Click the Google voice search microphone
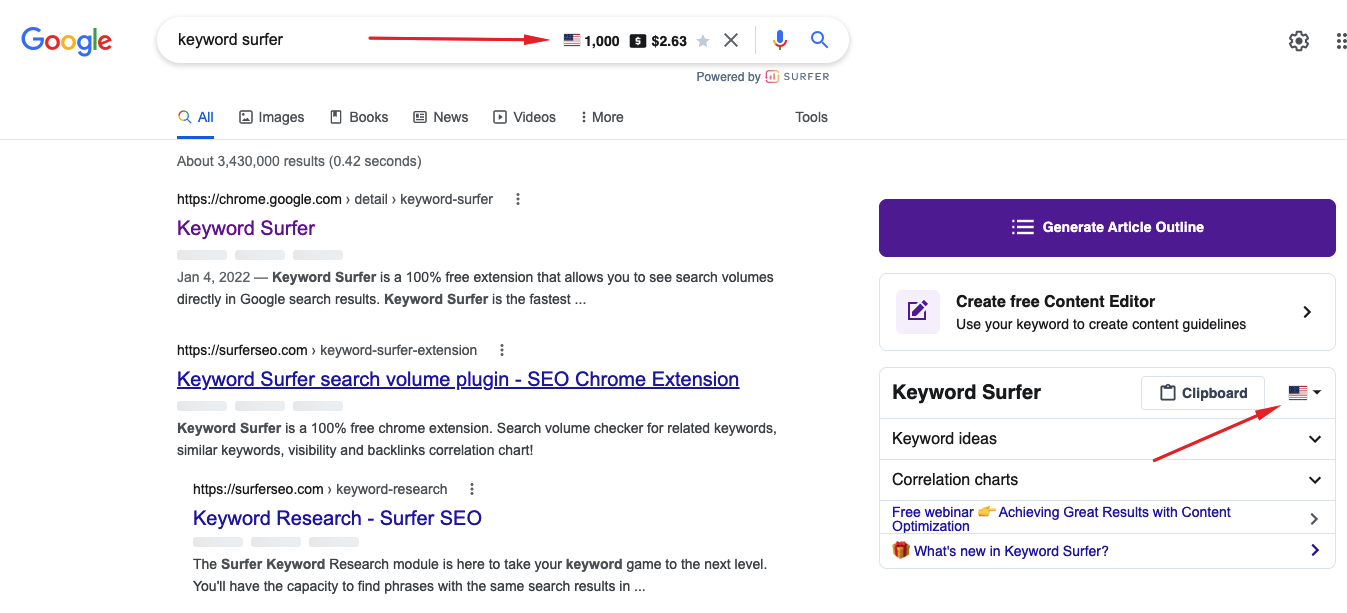This screenshot has height=613, width=1347. tap(779, 40)
